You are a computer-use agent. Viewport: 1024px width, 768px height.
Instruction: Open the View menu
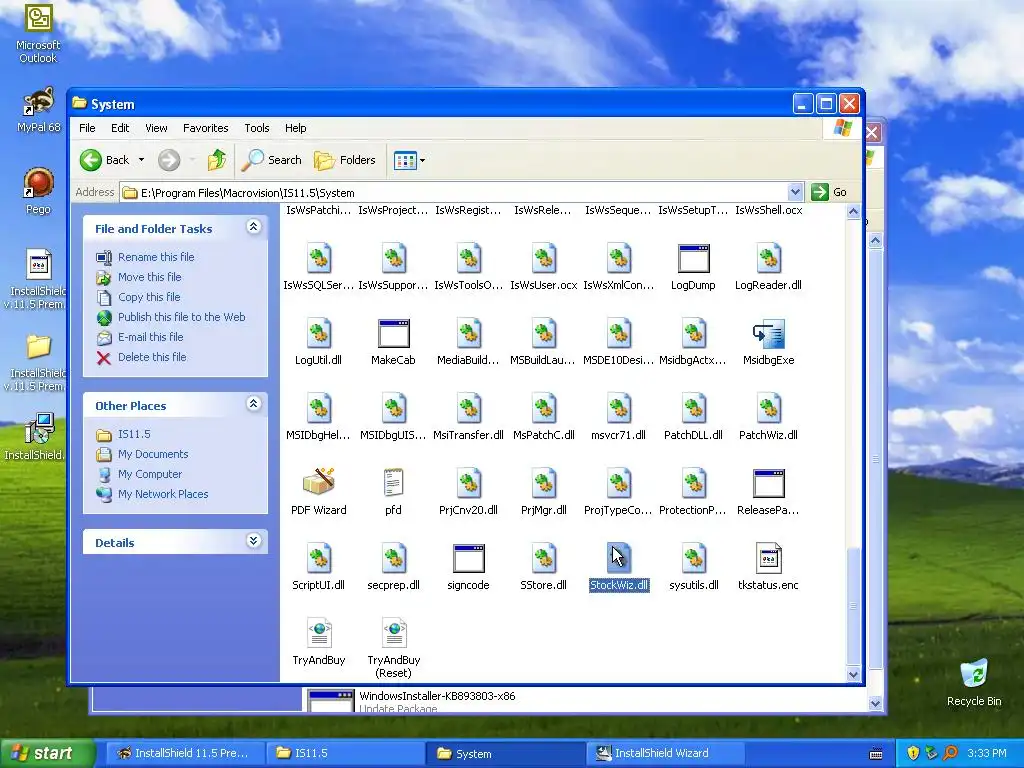click(x=156, y=128)
